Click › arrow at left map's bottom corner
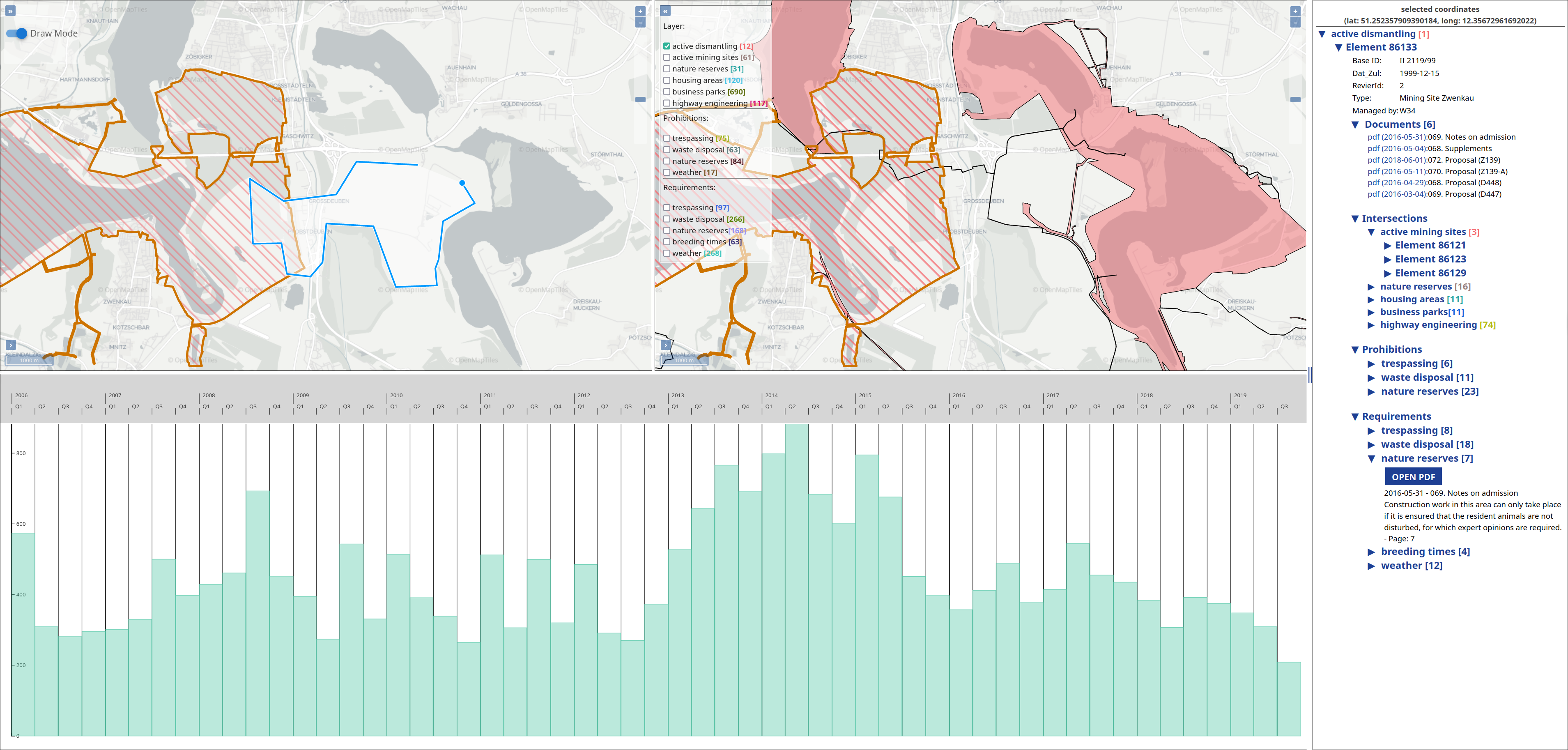Image resolution: width=1568 pixels, height=750 pixels. (x=10, y=345)
